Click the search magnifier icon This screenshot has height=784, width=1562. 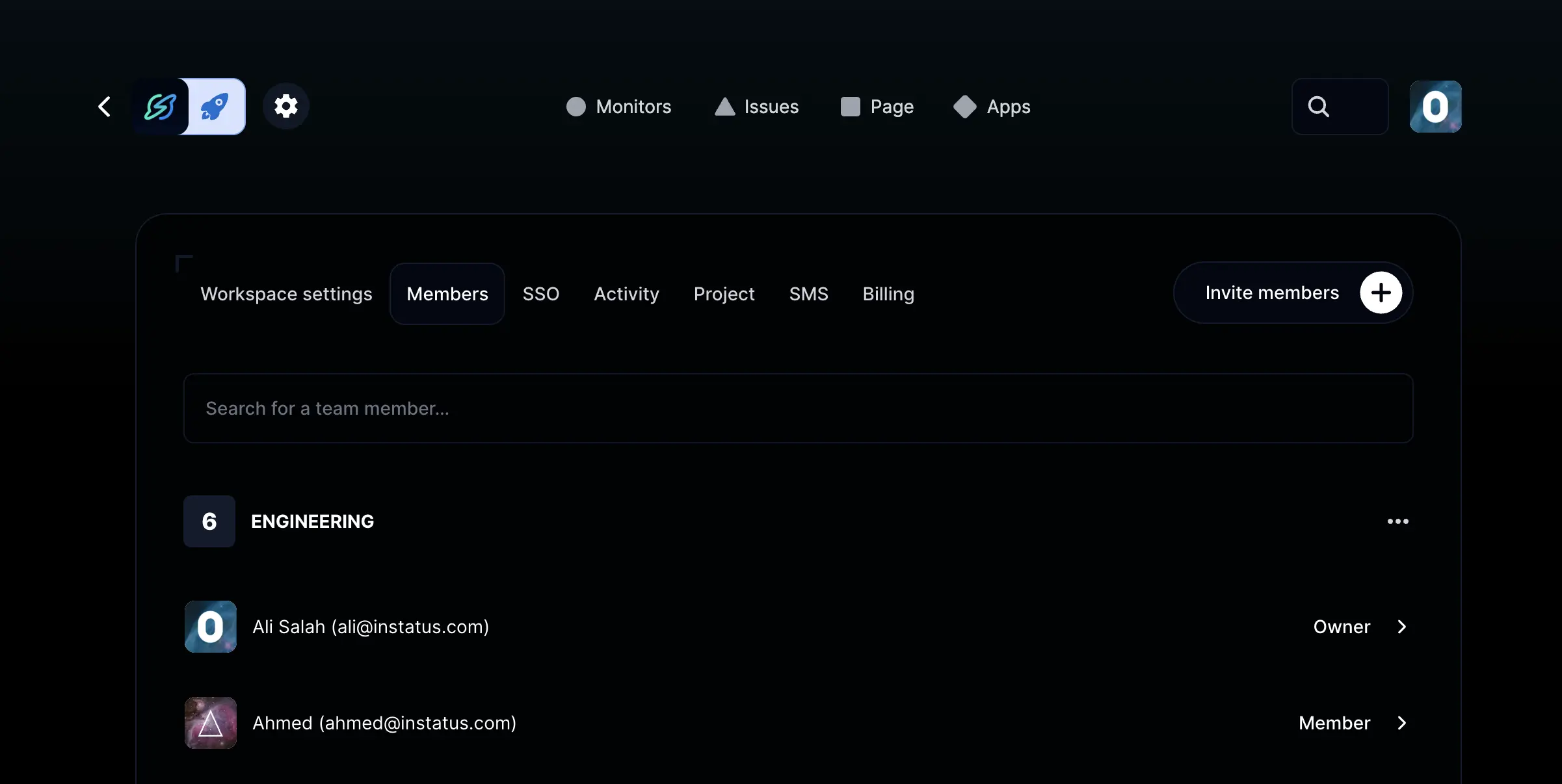1319,107
